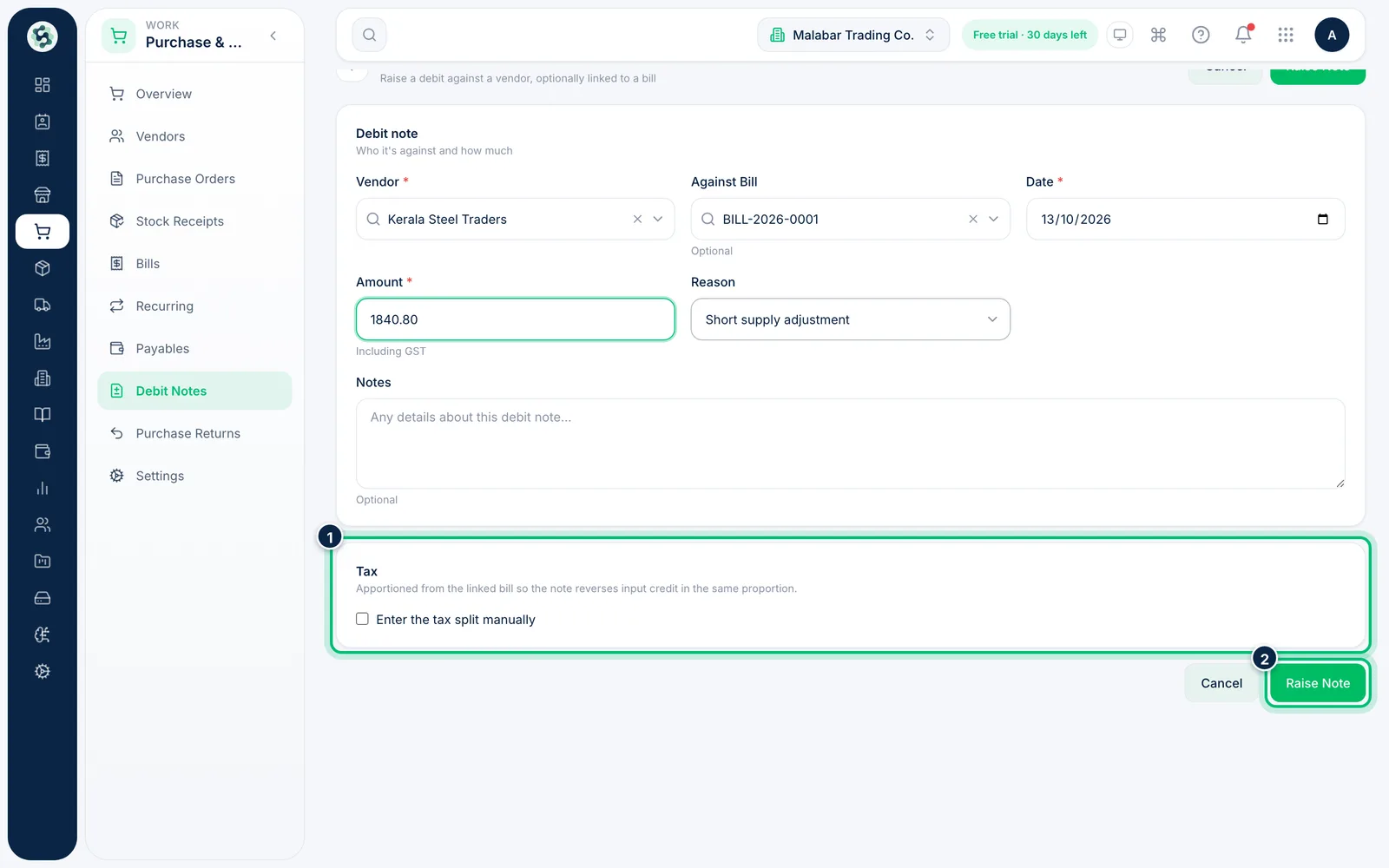The height and width of the screenshot is (868, 1389).
Task: Open the notifications bell
Action: coord(1243,35)
